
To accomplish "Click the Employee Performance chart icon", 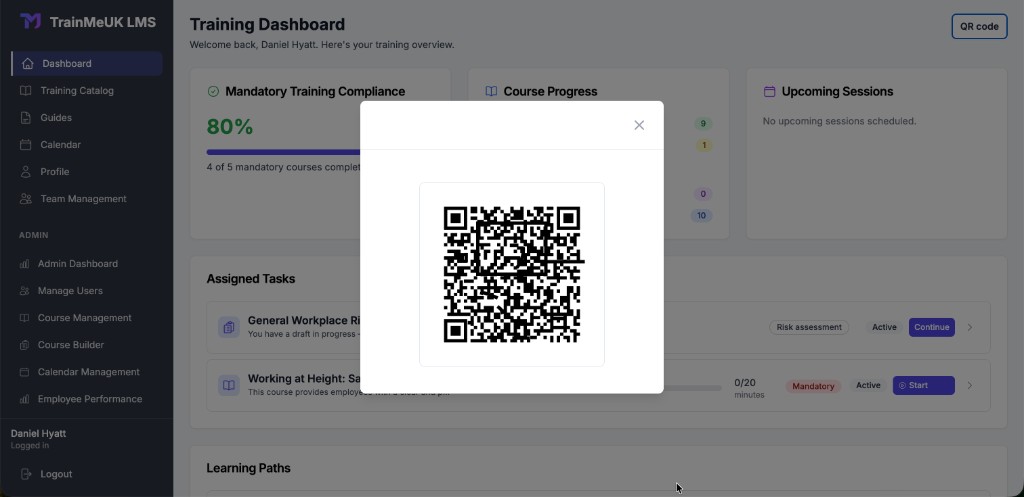I will (x=24, y=399).
